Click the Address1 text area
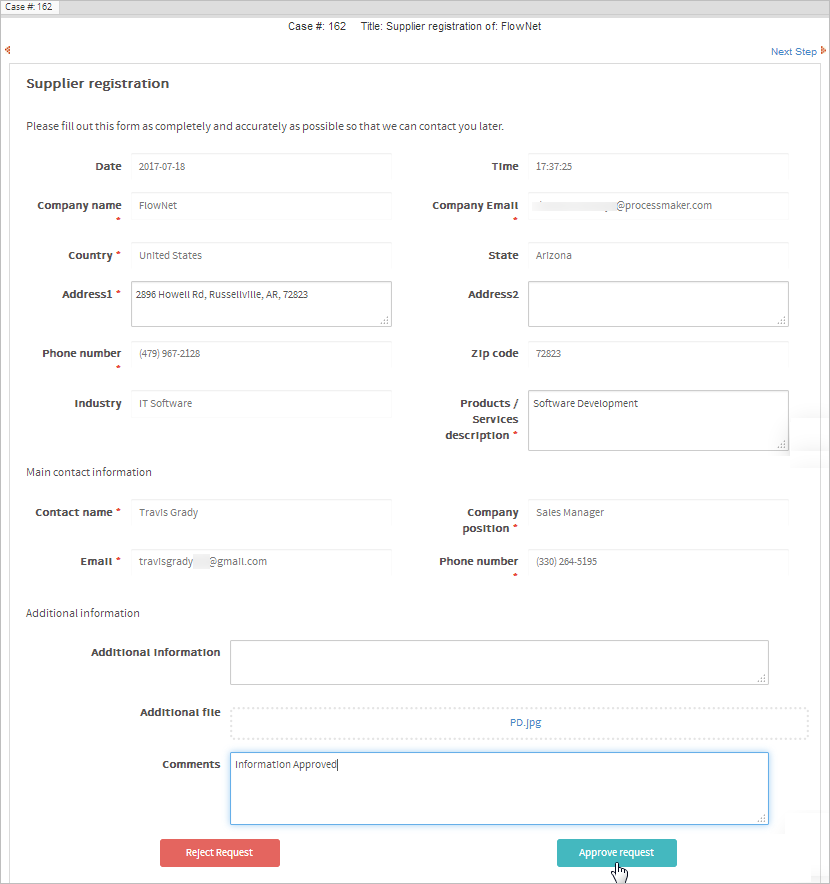This screenshot has width=830, height=884. click(x=261, y=304)
